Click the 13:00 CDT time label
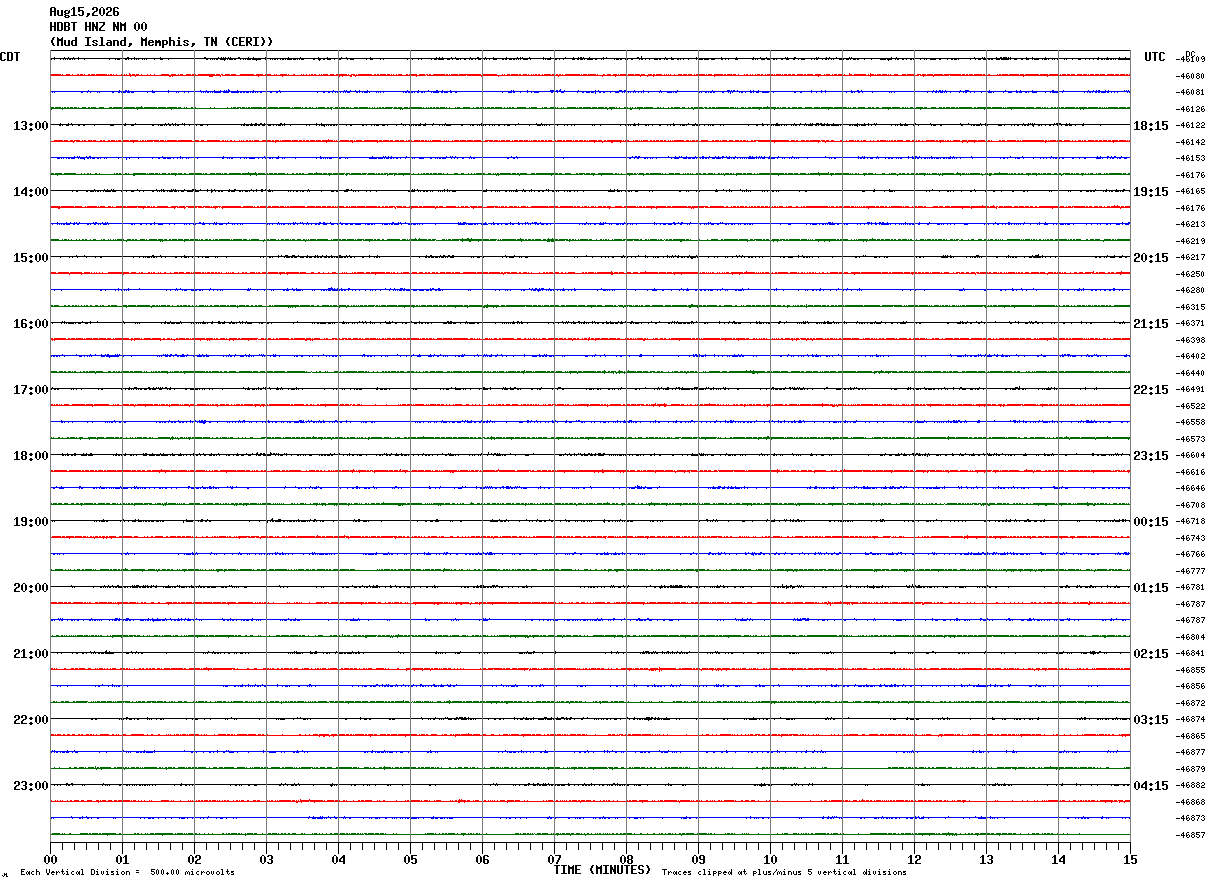The height and width of the screenshot is (886, 1210). pos(30,126)
